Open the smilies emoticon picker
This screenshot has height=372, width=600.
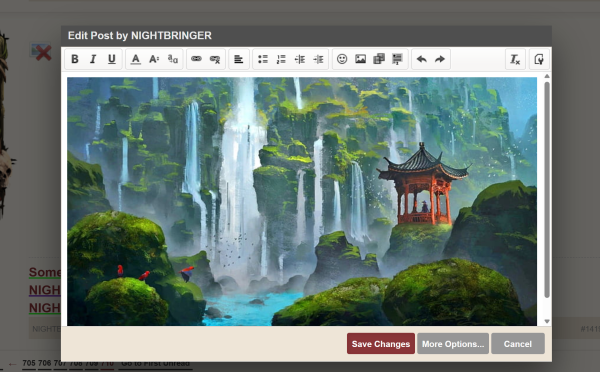pos(342,59)
